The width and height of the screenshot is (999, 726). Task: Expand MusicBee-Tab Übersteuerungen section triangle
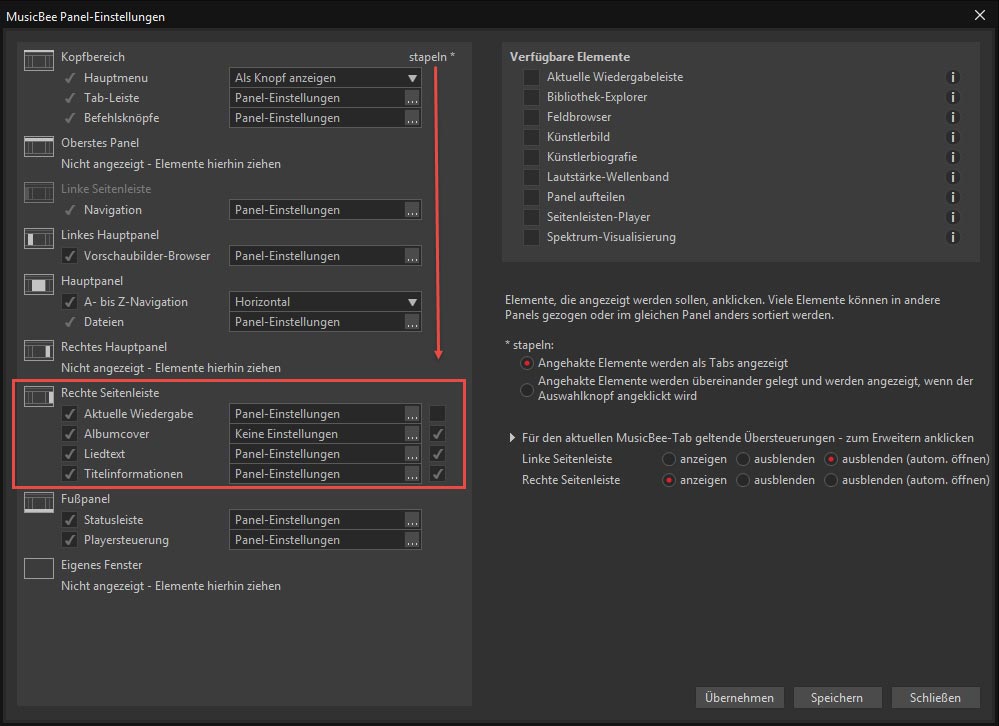pyautogui.click(x=512, y=438)
